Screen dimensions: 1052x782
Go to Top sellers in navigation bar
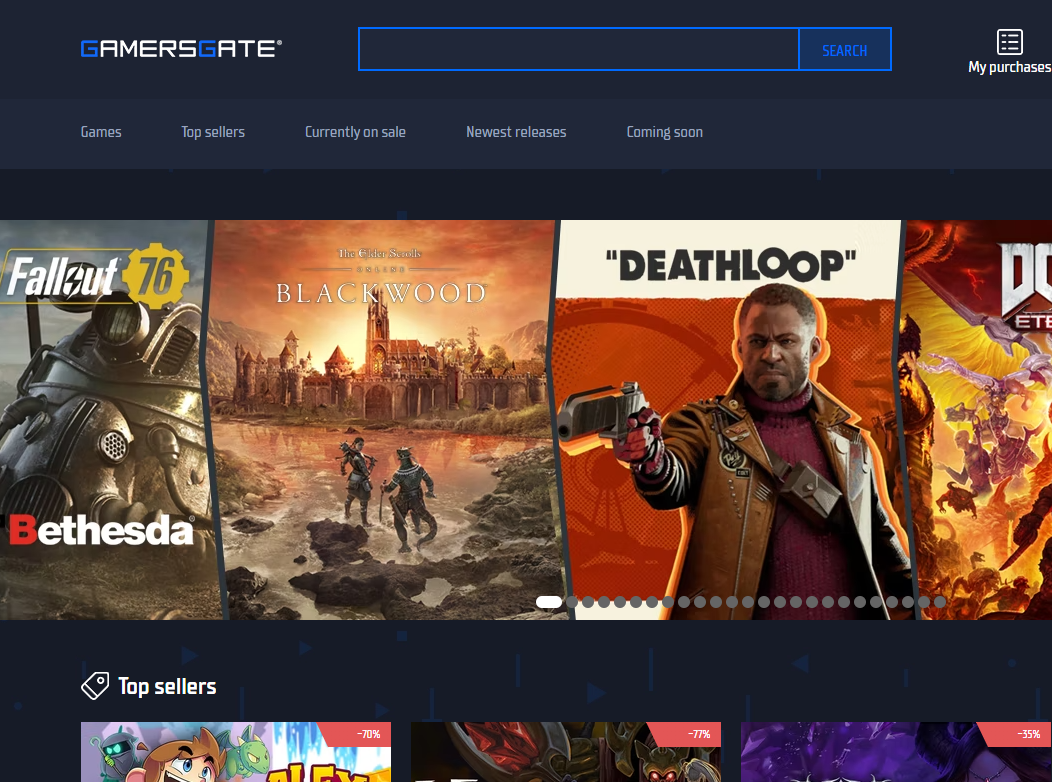click(x=213, y=132)
